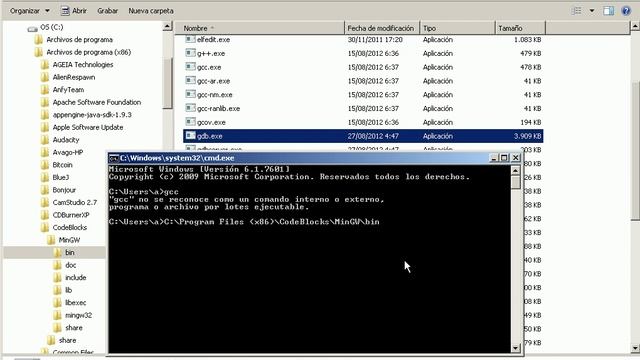The height and width of the screenshot is (360, 640).
Task: Click the CDBurnerXP folder icon
Action: (x=45, y=215)
